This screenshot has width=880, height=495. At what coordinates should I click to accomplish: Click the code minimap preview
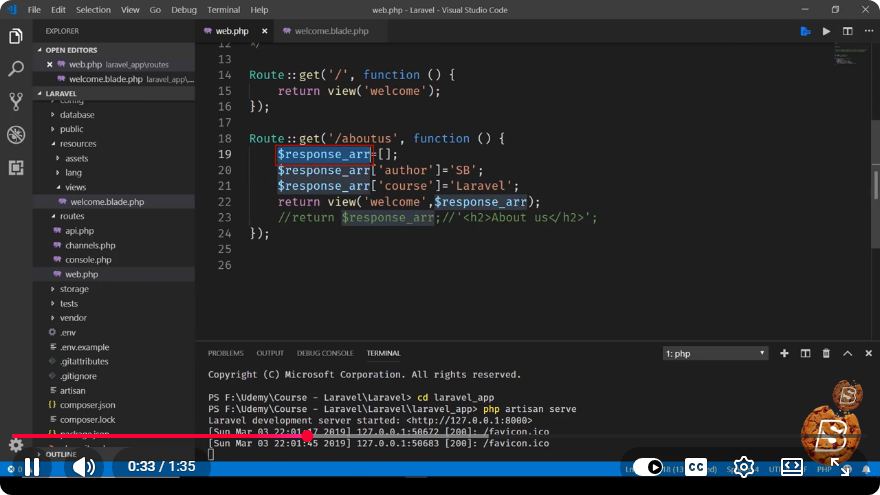click(x=849, y=56)
